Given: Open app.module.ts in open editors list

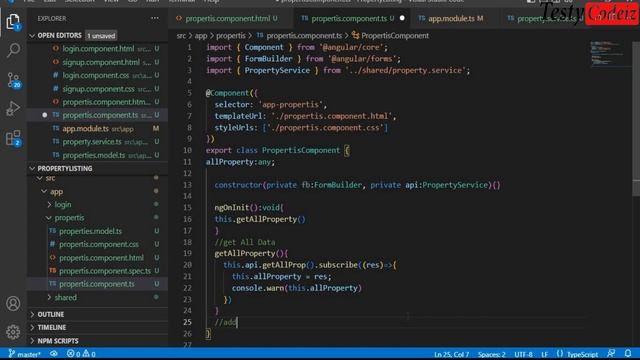Looking at the screenshot, I should (x=97, y=129).
